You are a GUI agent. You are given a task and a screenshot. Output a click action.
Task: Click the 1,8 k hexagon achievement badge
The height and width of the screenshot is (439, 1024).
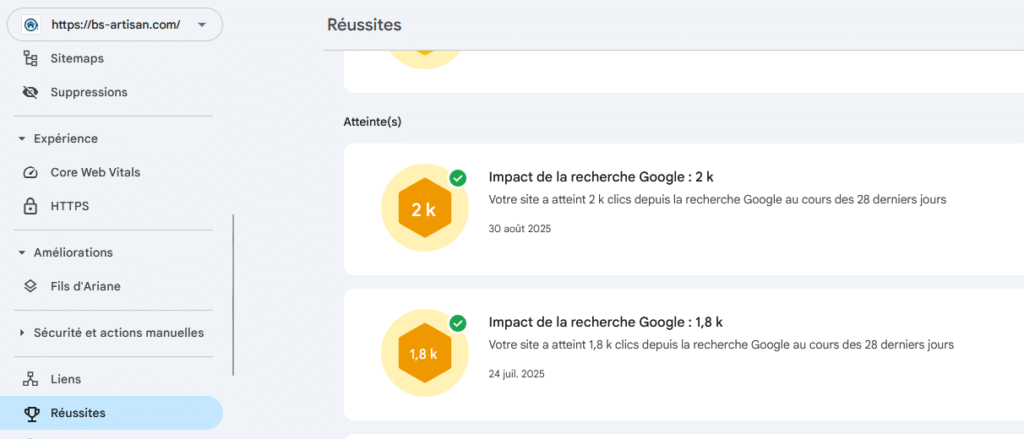[x=424, y=355]
